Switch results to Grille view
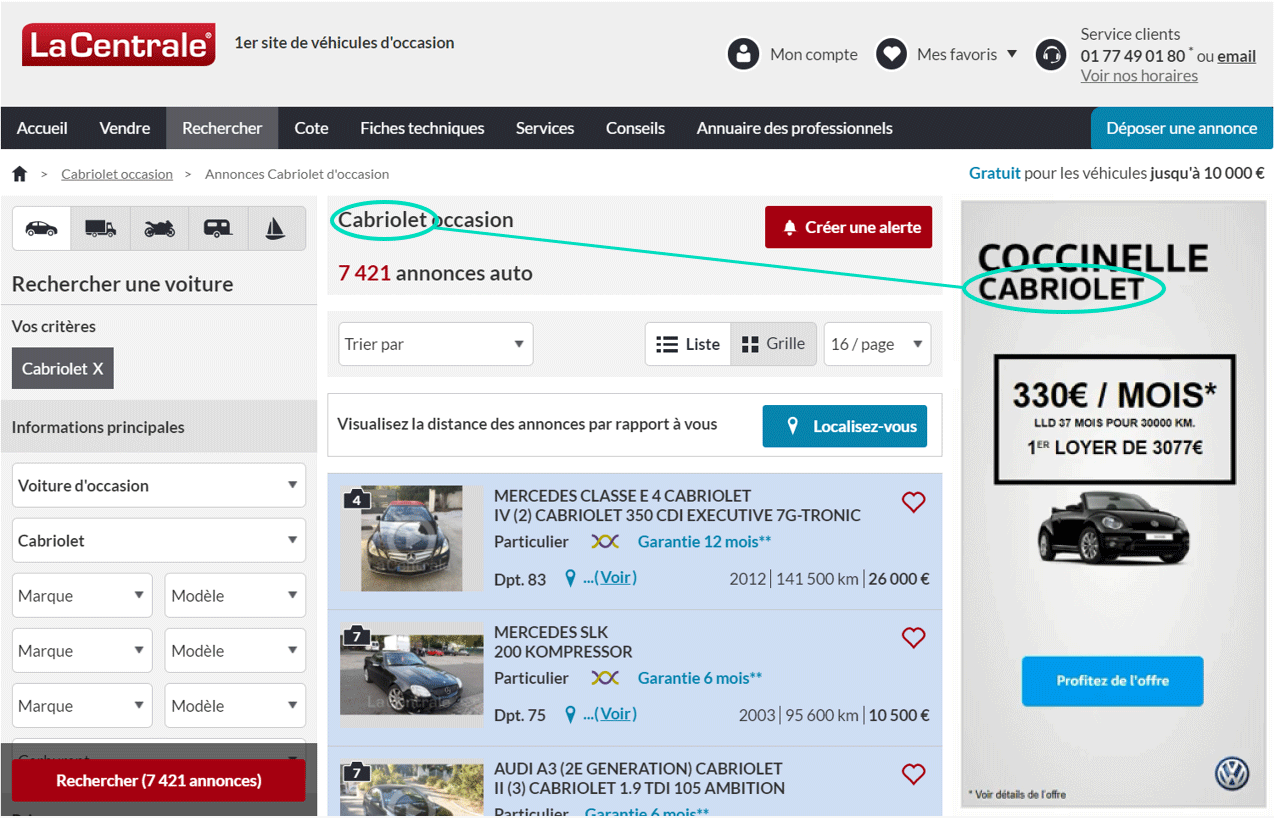This screenshot has width=1274, height=818. click(774, 344)
